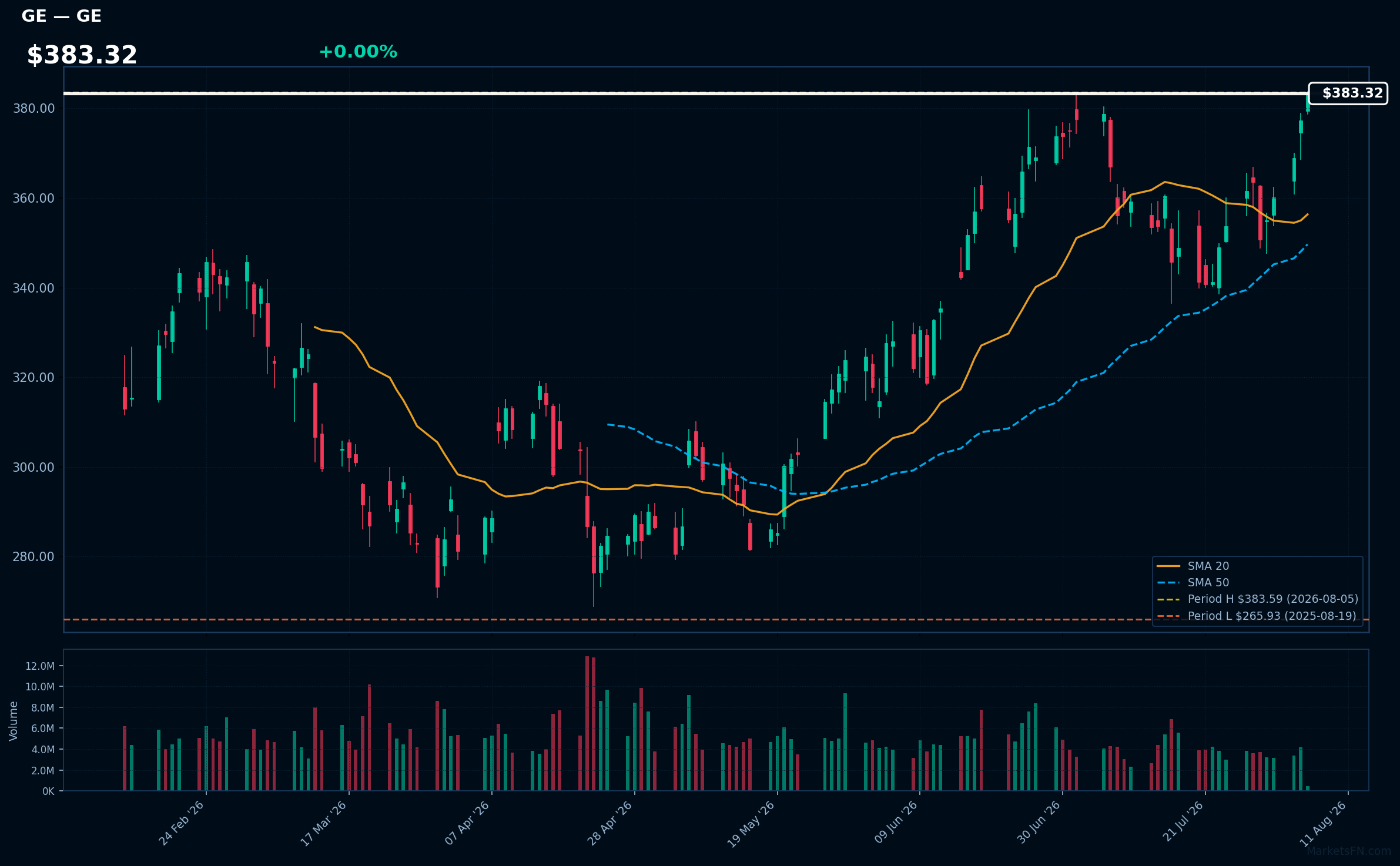Click the 10.0M volume axis label
This screenshot has height=866, width=1400.
(x=40, y=687)
